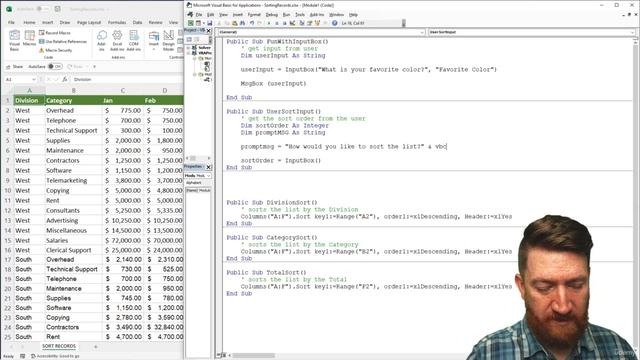Click the Undo icon in VBA toolbar
The height and width of the screenshot is (360, 640).
click(252, 23)
